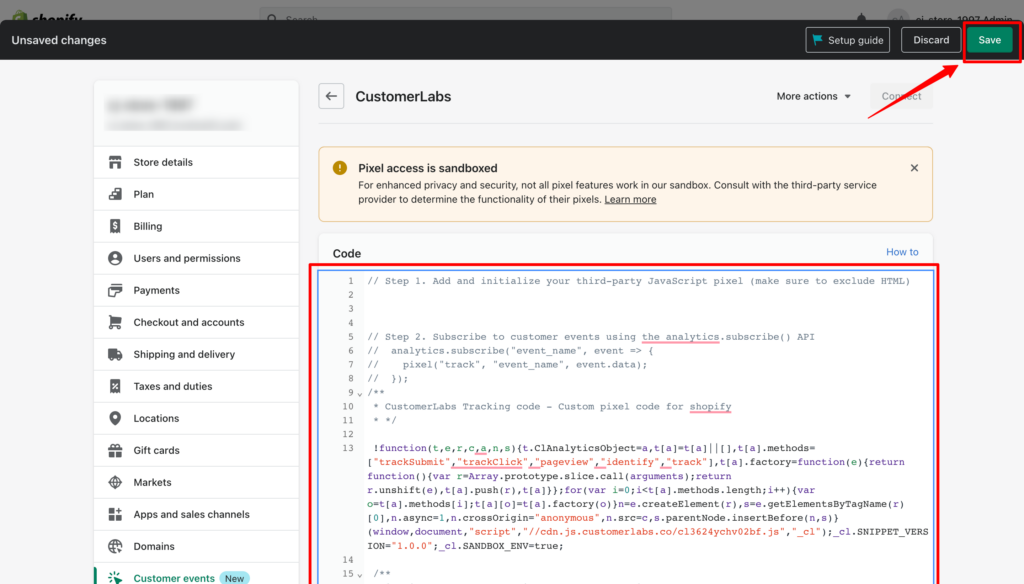The width and height of the screenshot is (1024, 584).
Task: Open the Gift cards settings
Action: pyautogui.click(x=197, y=450)
